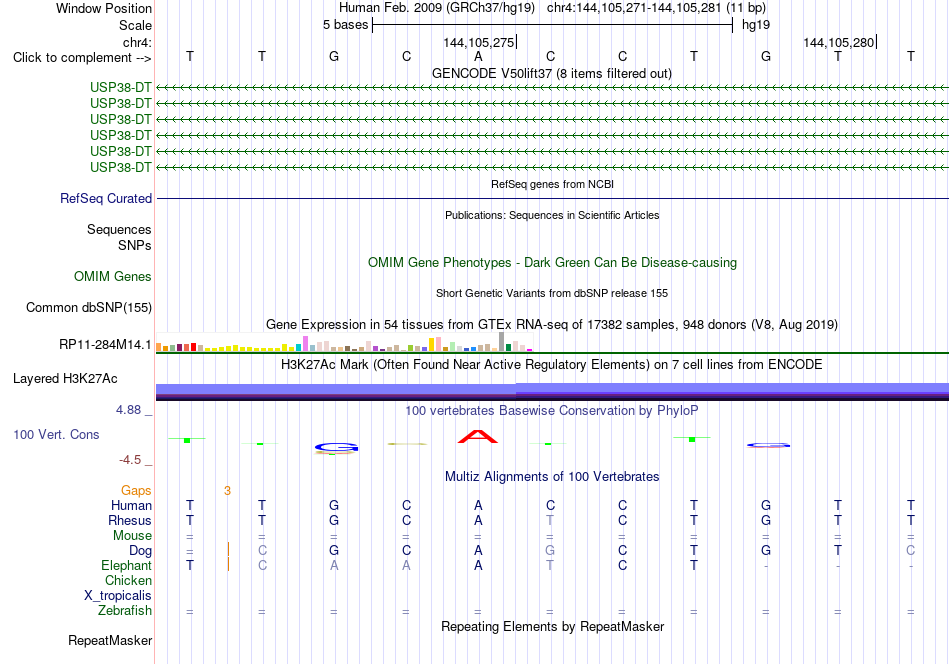
Task: Select the '5 bases' scale bar text
Action: [x=345, y=25]
